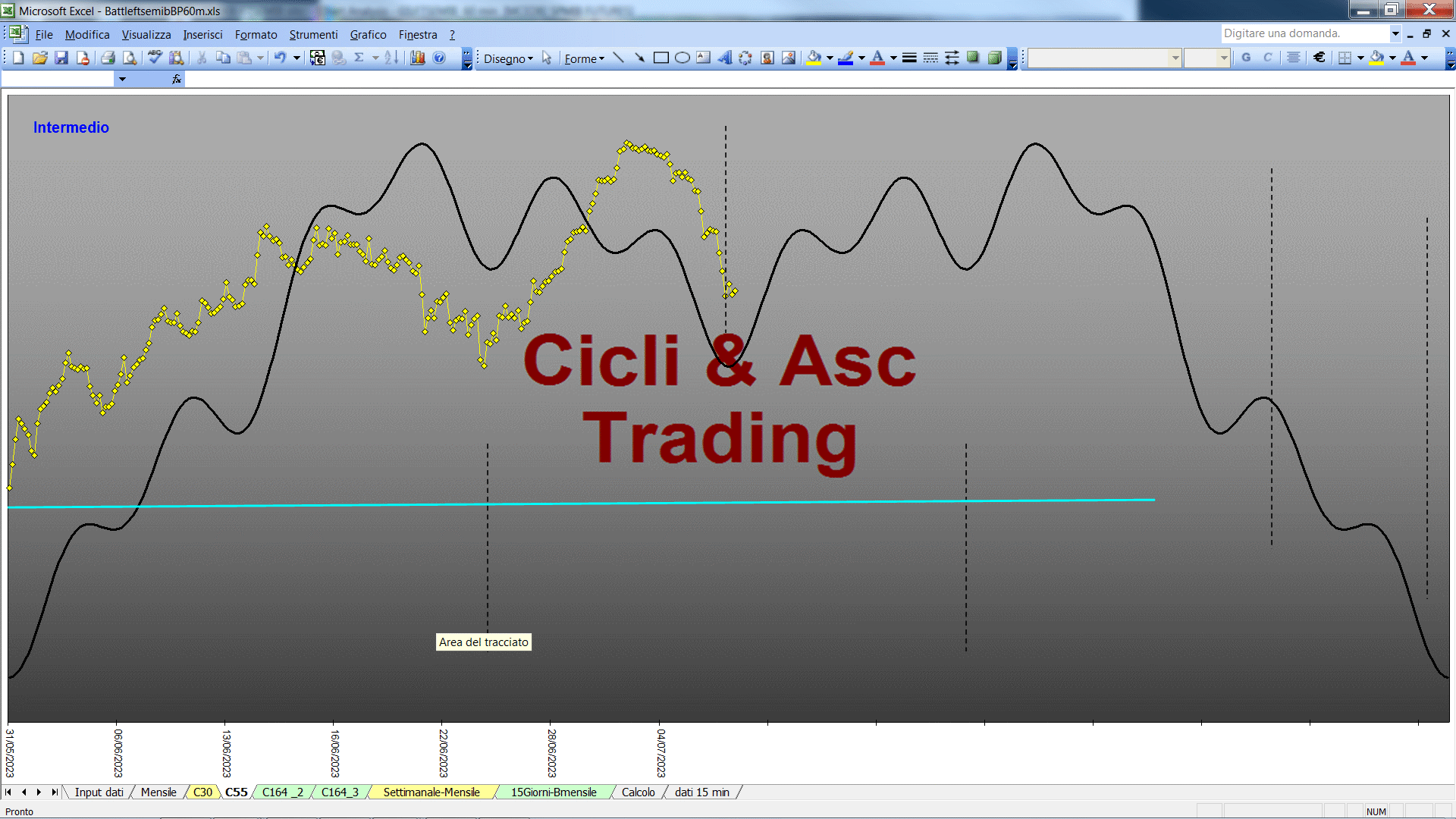1456x819 pixels.
Task: Select the Text Box tool
Action: coord(703,58)
